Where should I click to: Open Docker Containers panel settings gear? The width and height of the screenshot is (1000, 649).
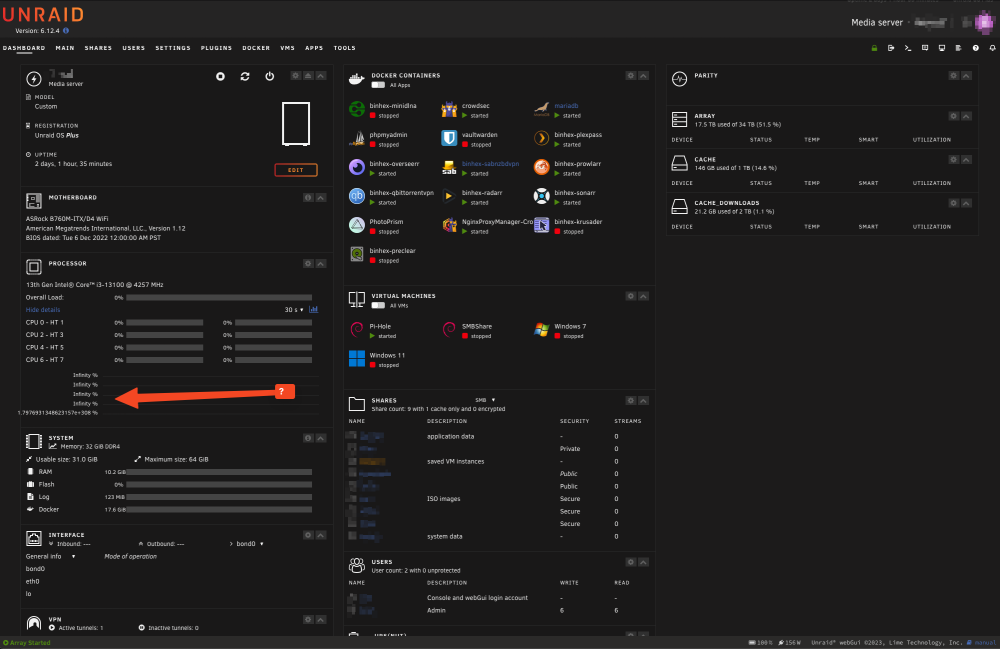click(x=631, y=75)
